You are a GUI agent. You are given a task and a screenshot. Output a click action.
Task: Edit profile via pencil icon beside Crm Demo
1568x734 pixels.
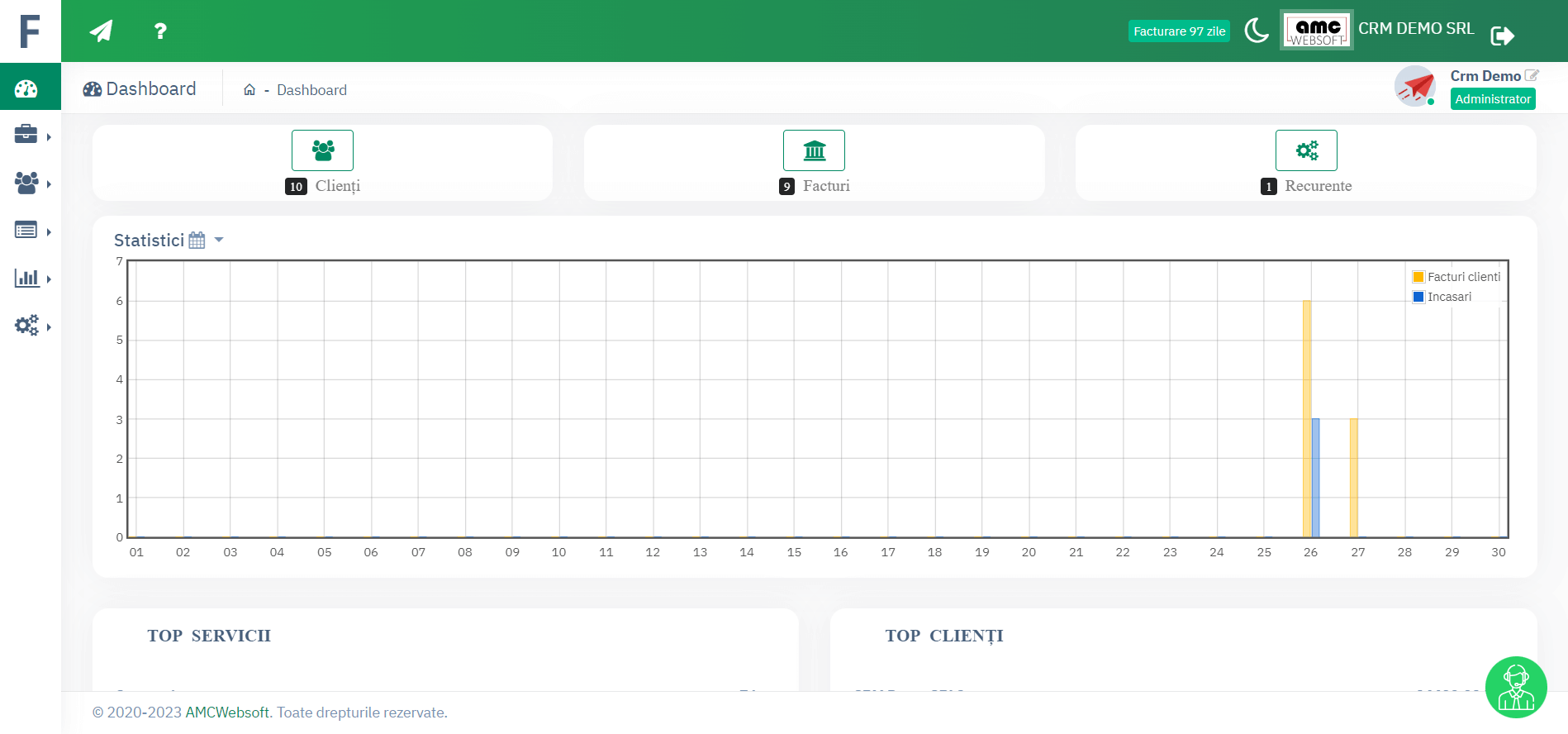coord(1532,75)
